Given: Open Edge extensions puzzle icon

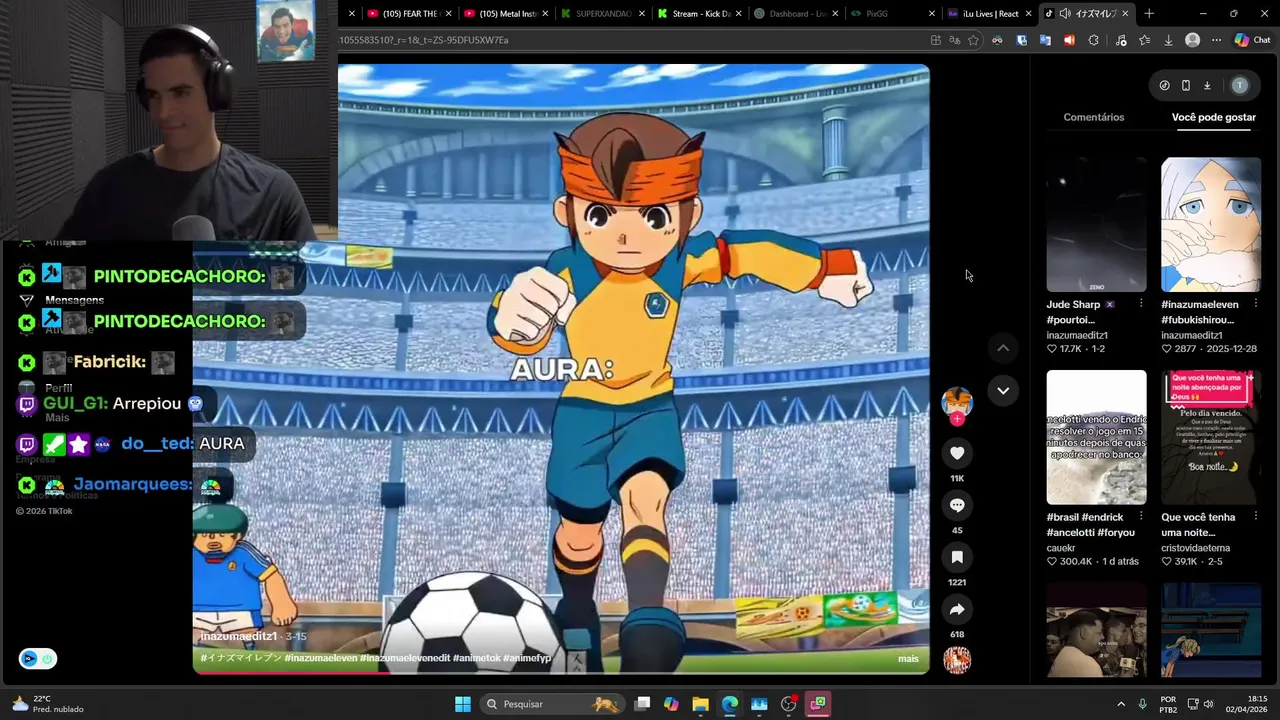Looking at the screenshot, I should coord(1093,40).
